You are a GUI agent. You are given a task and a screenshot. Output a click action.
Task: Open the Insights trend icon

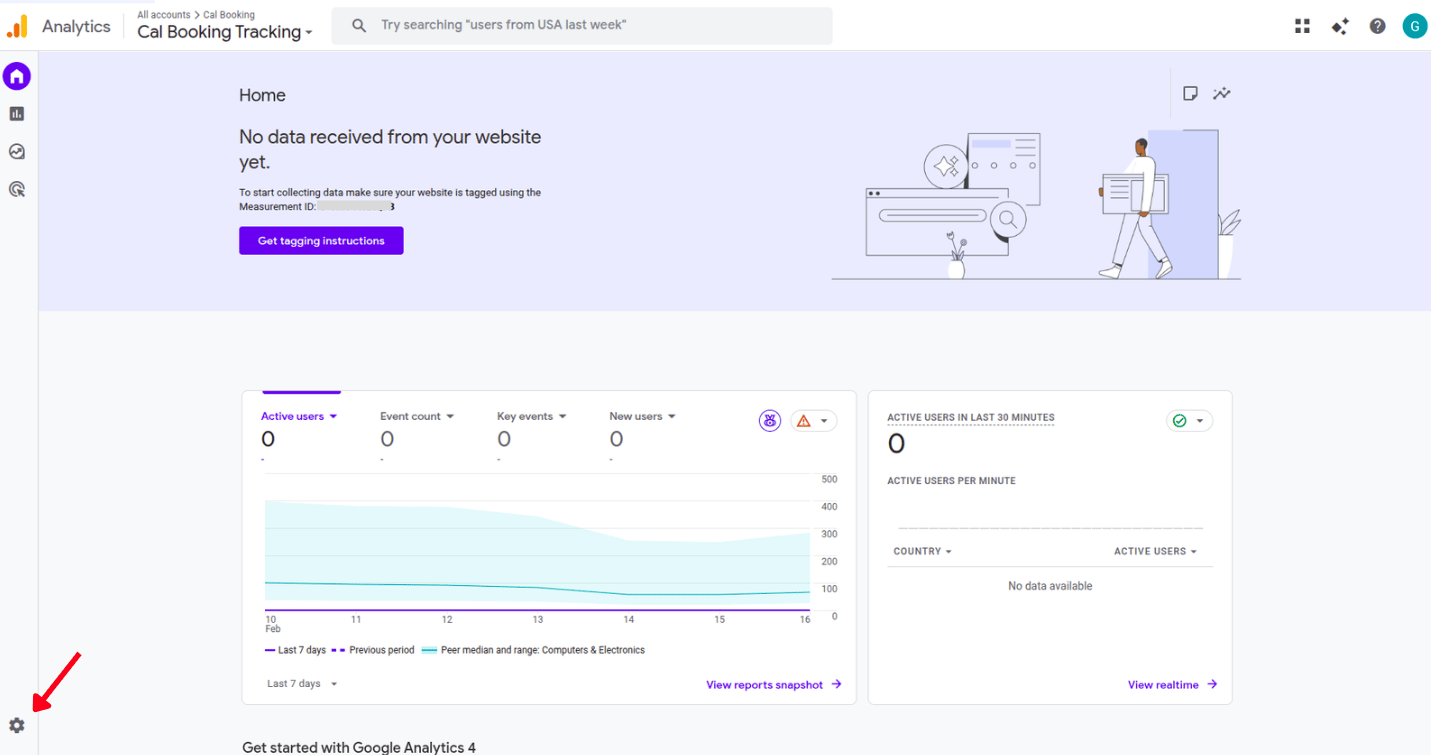tap(1222, 93)
